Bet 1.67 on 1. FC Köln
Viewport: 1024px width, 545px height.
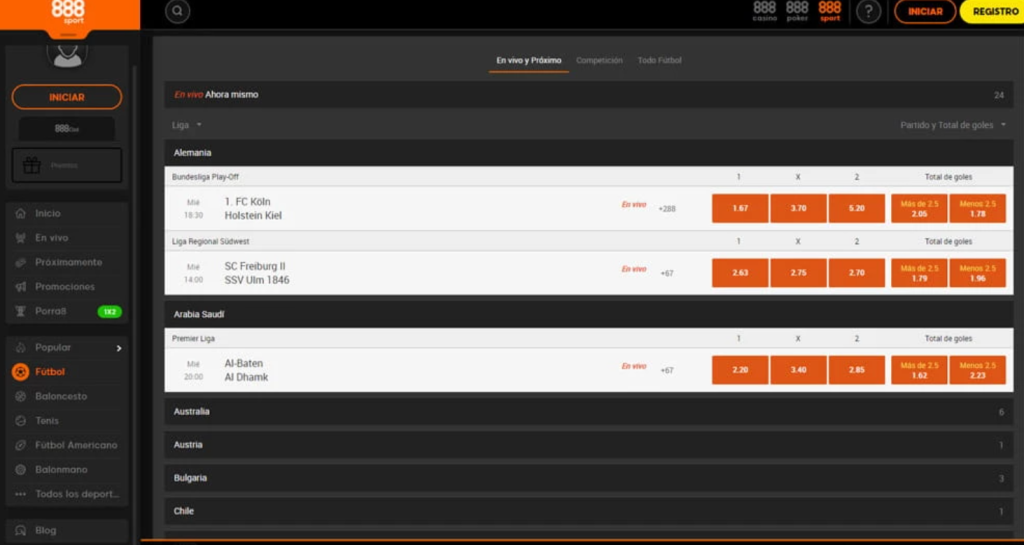pos(740,209)
